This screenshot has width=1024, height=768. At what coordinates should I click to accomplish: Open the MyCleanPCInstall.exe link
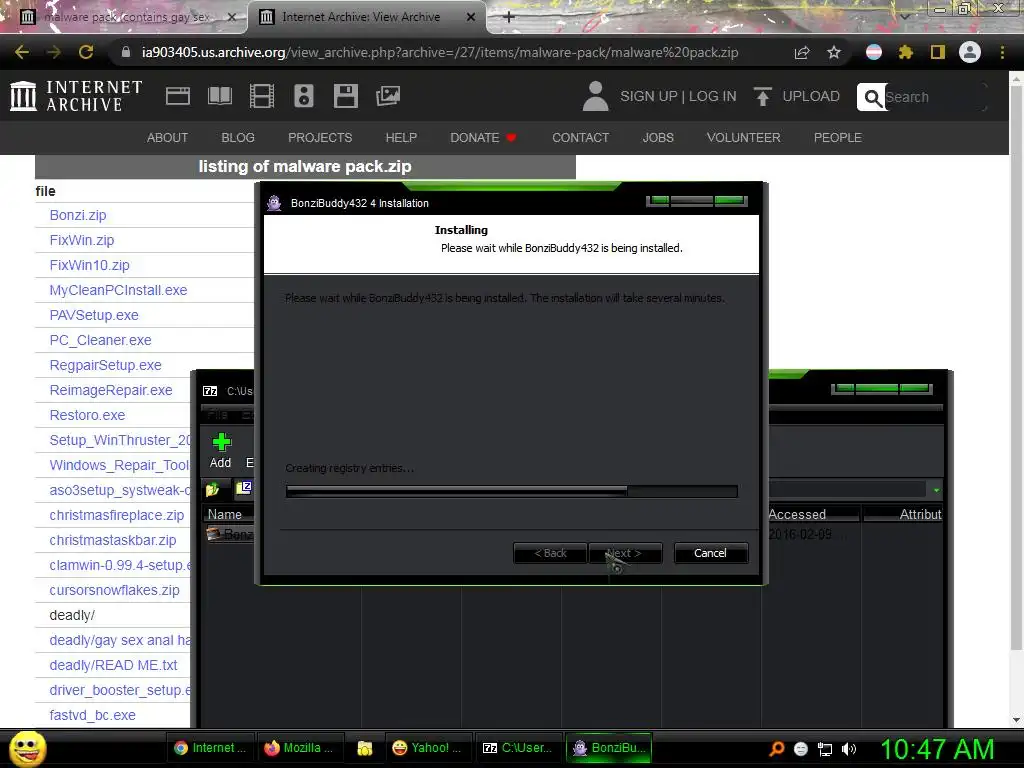pyautogui.click(x=118, y=290)
